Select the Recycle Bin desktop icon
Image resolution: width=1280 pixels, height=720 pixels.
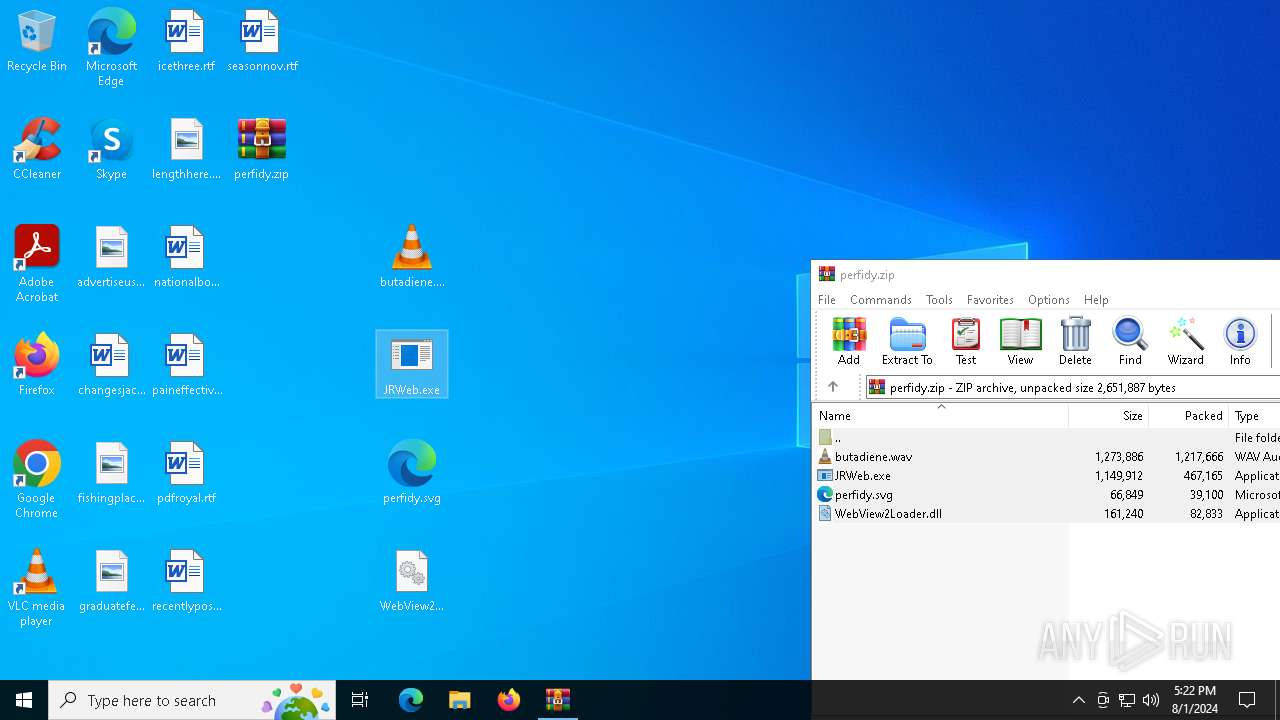(x=37, y=42)
